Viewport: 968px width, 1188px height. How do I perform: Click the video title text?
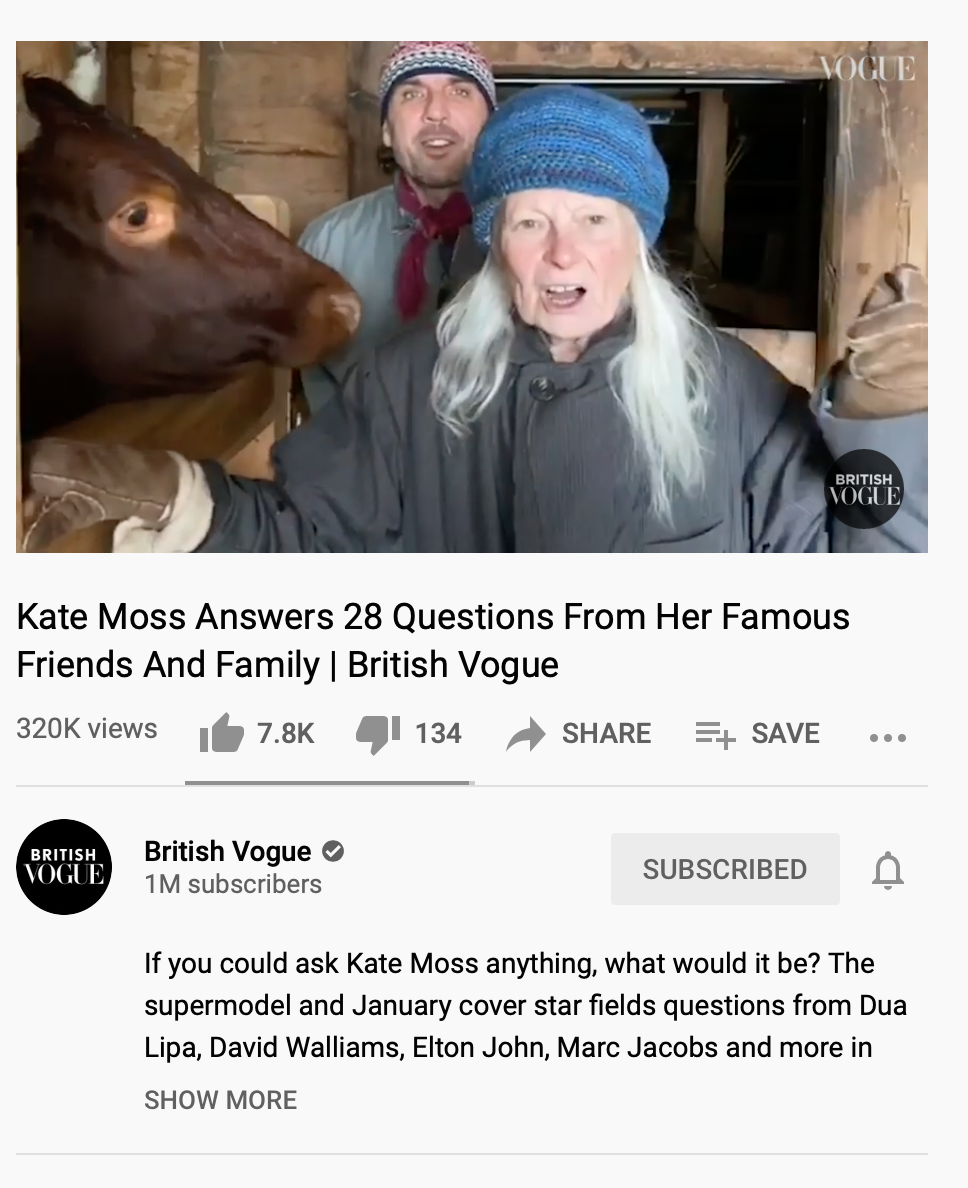432,640
